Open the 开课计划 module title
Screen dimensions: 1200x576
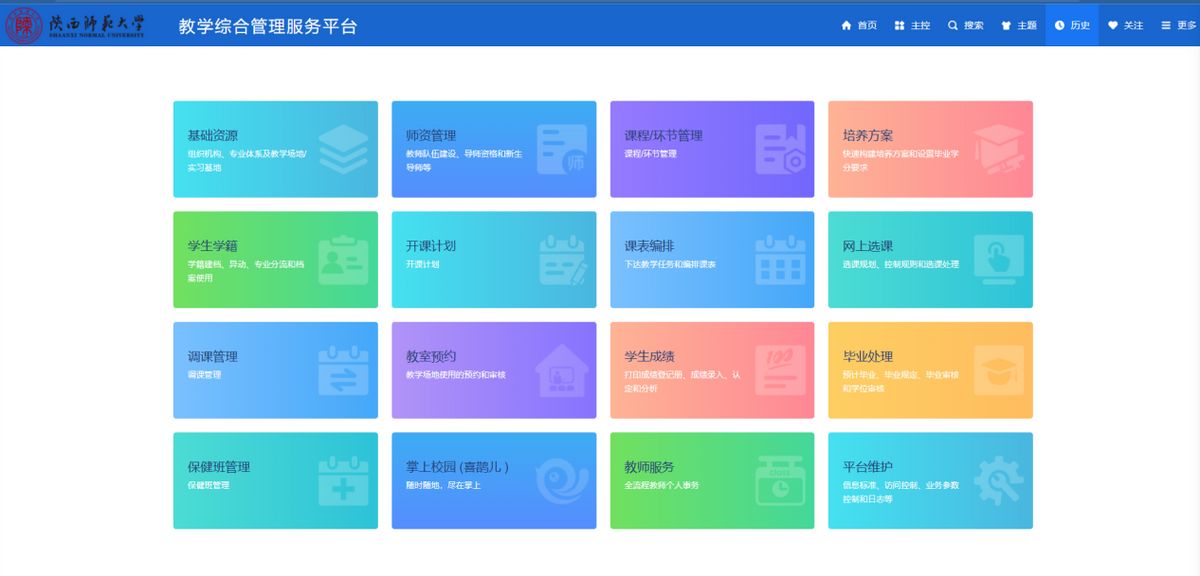[431, 246]
